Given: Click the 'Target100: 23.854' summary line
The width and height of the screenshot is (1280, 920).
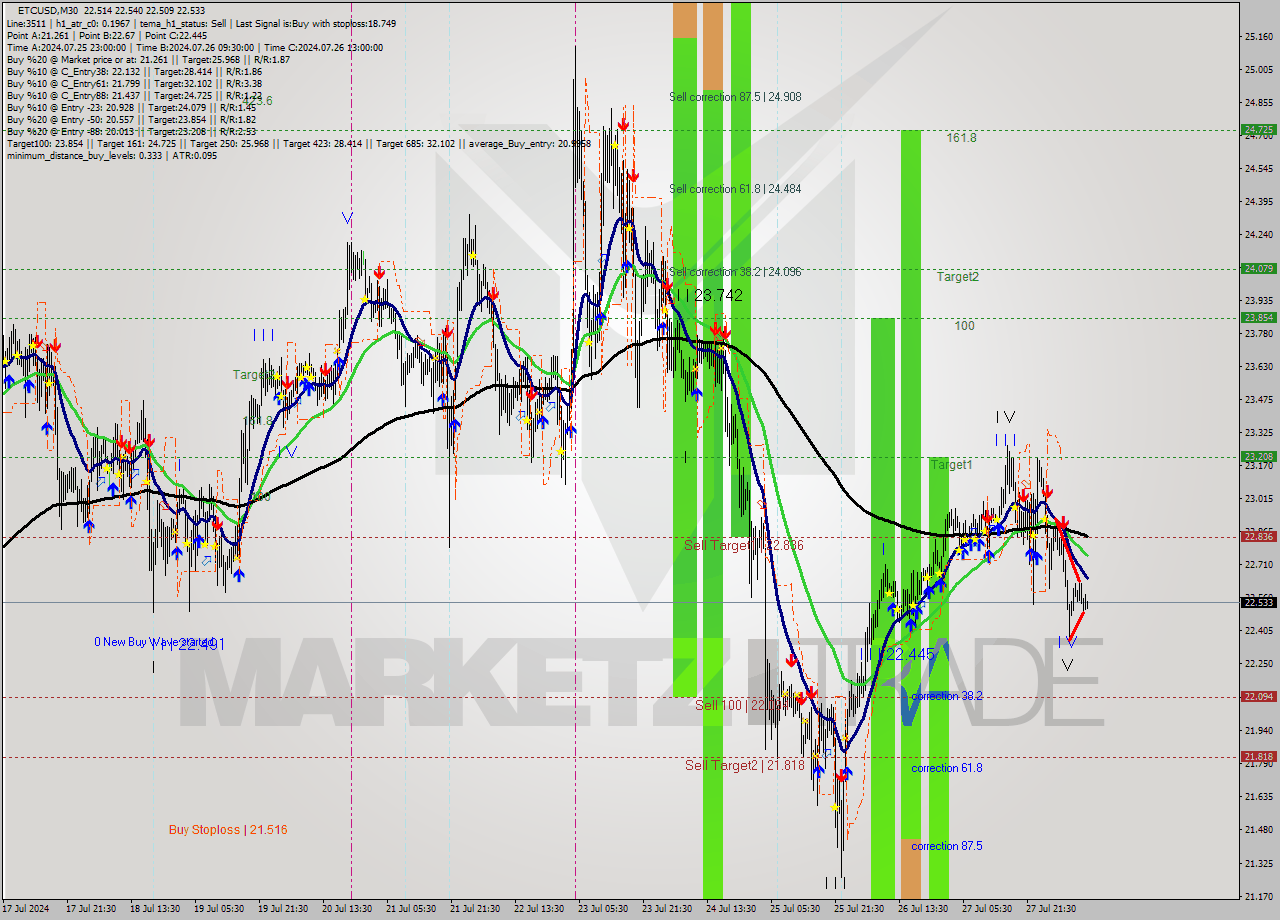Looking at the screenshot, I should click(298, 144).
